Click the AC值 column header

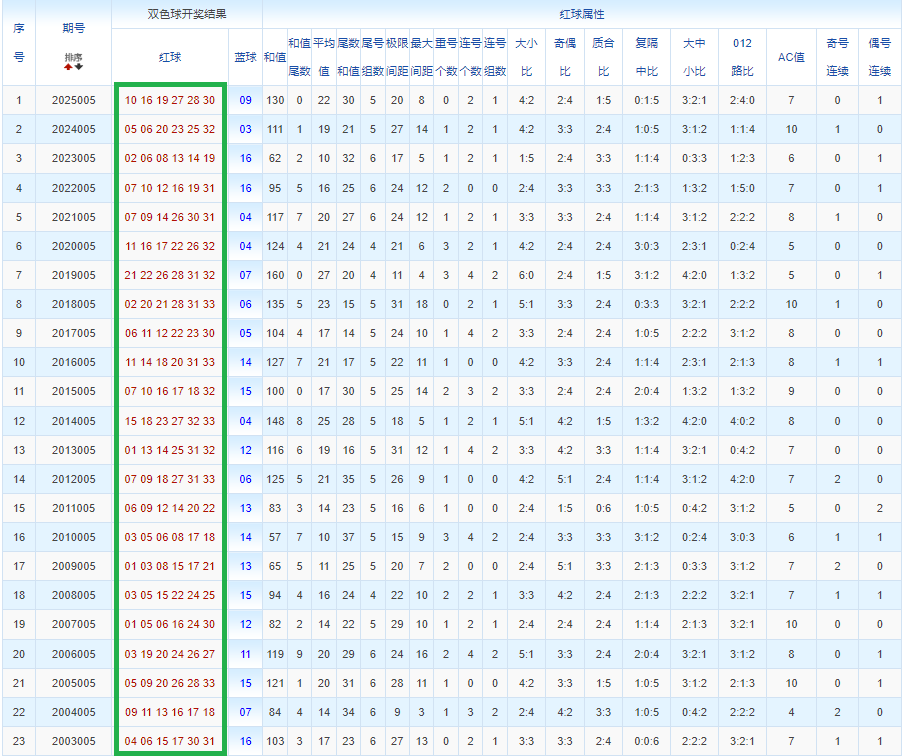[x=791, y=58]
